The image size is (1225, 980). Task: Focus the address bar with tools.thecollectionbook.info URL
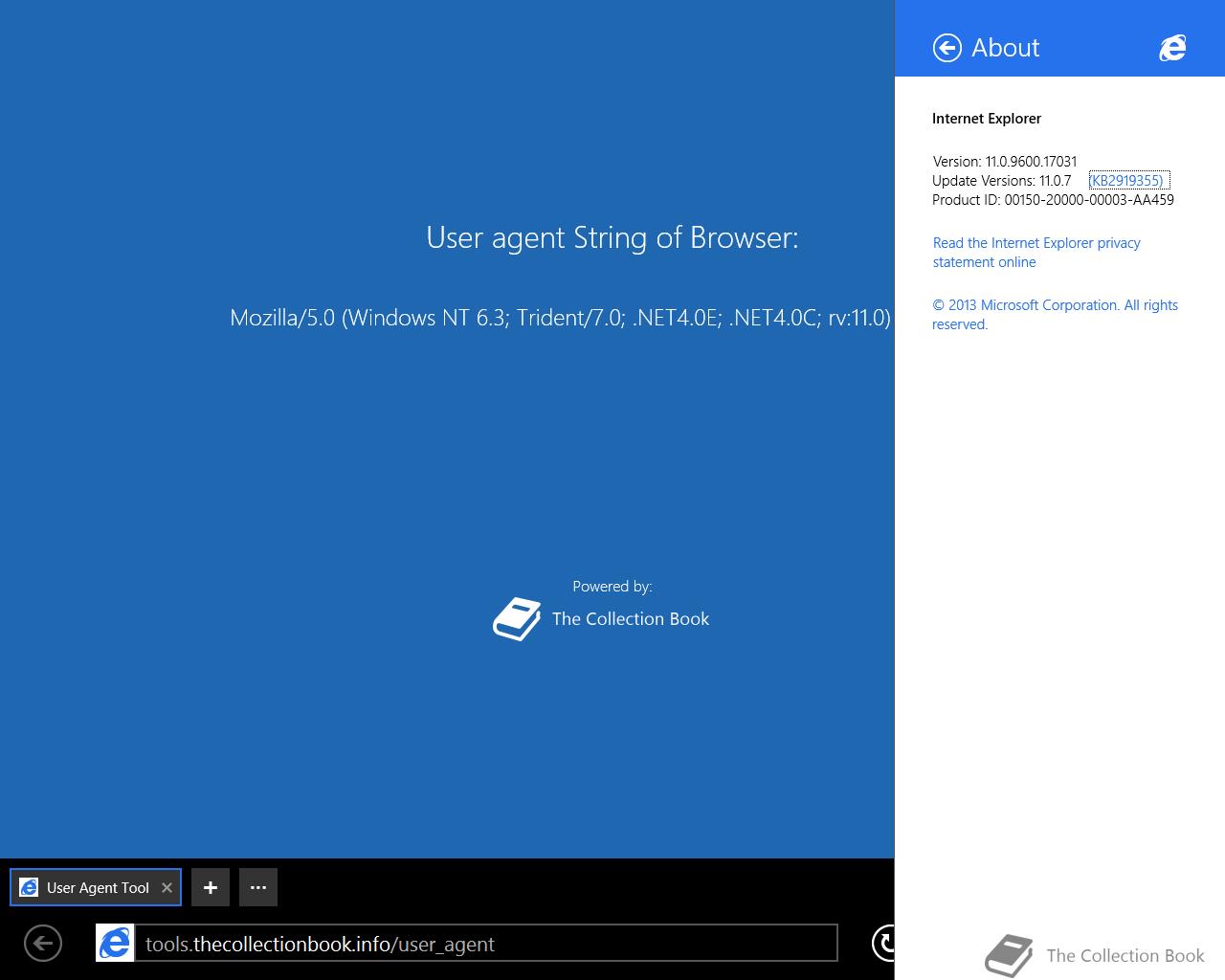coord(486,944)
